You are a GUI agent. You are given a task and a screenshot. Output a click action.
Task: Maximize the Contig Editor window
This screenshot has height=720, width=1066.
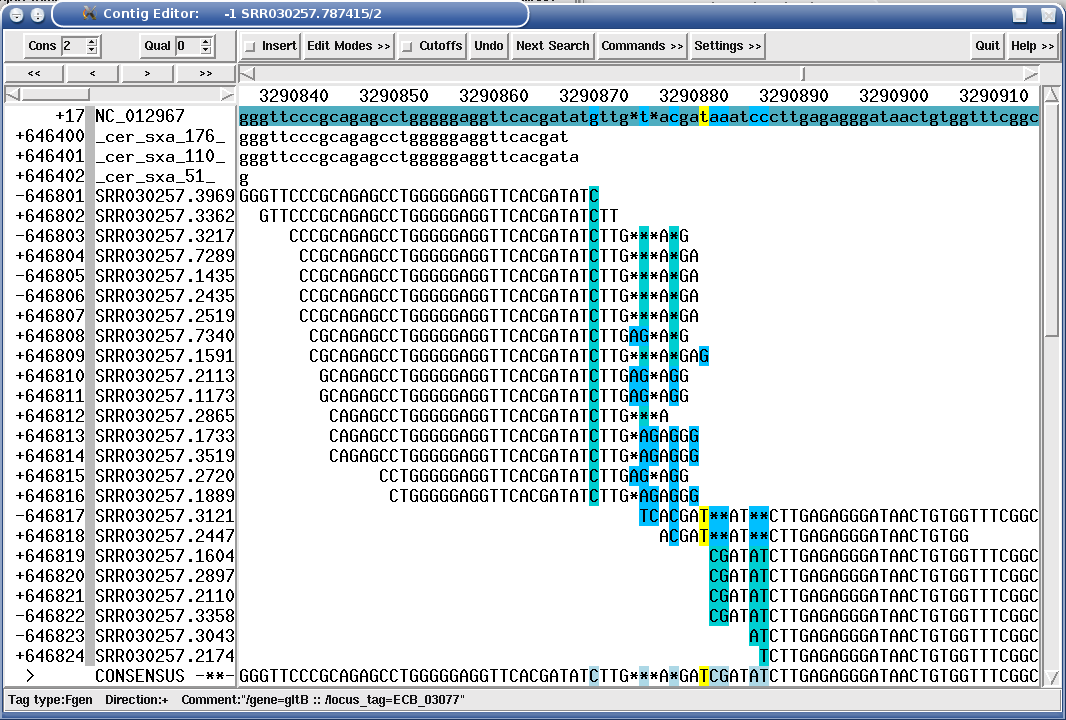click(x=1019, y=14)
